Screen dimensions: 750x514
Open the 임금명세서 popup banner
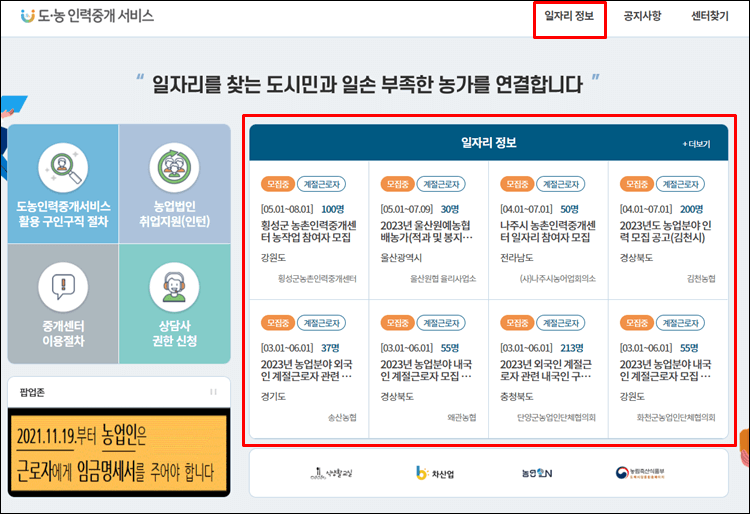[x=119, y=452]
